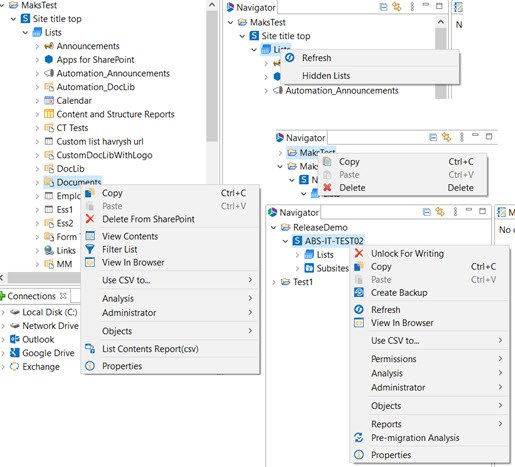Select the Navigator tab in the top-right panel
Screen dimensions: 515x467
tap(251, 7)
